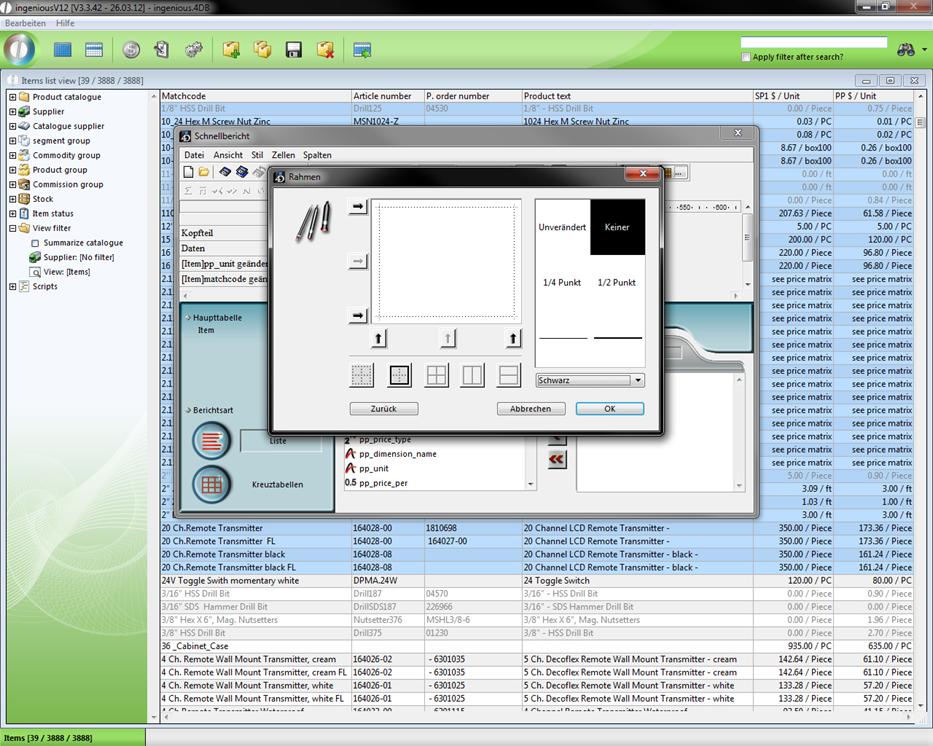
Task: Open the binoculars search icon
Action: click(x=906, y=49)
